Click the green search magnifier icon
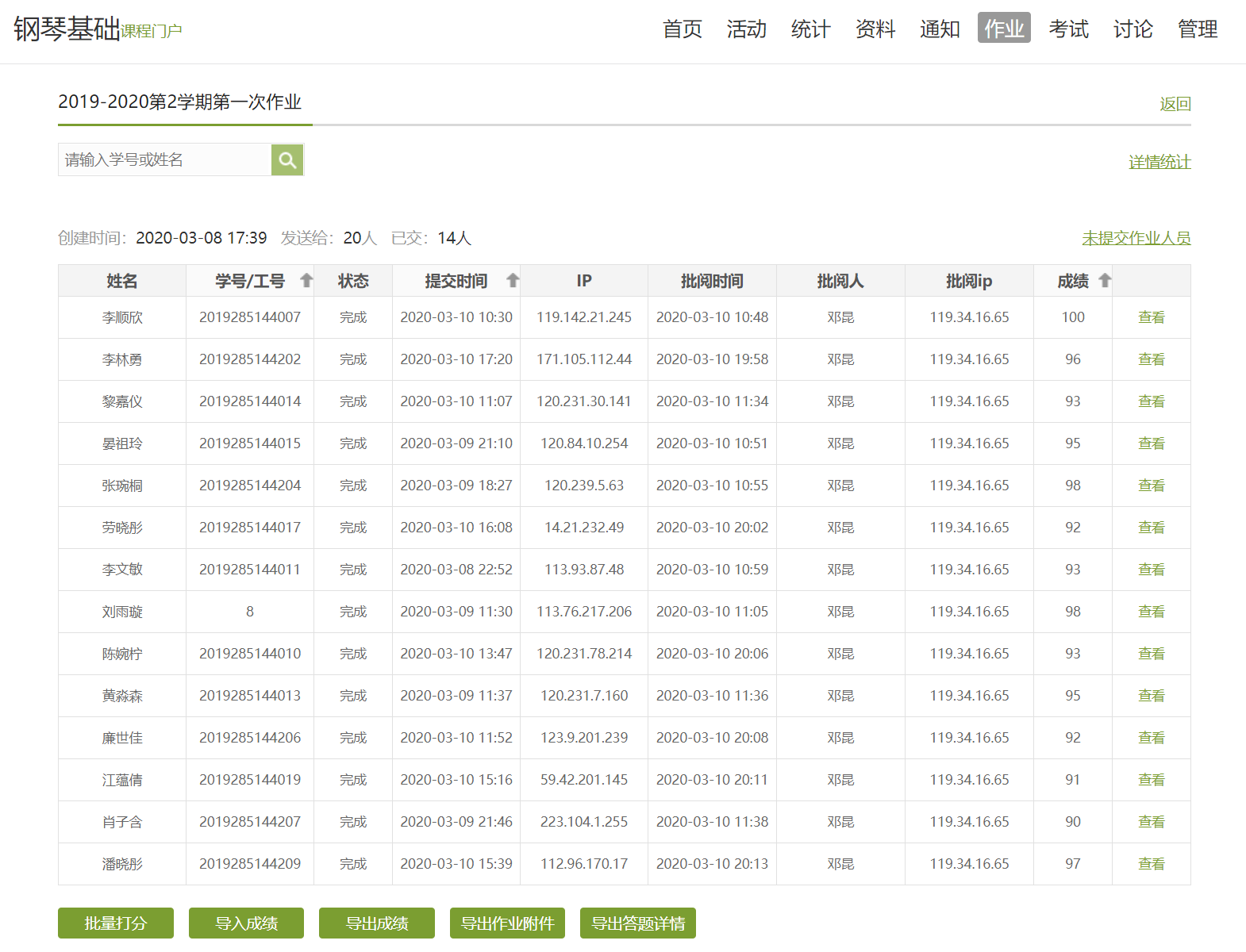The width and height of the screenshot is (1246, 952). pos(287,159)
